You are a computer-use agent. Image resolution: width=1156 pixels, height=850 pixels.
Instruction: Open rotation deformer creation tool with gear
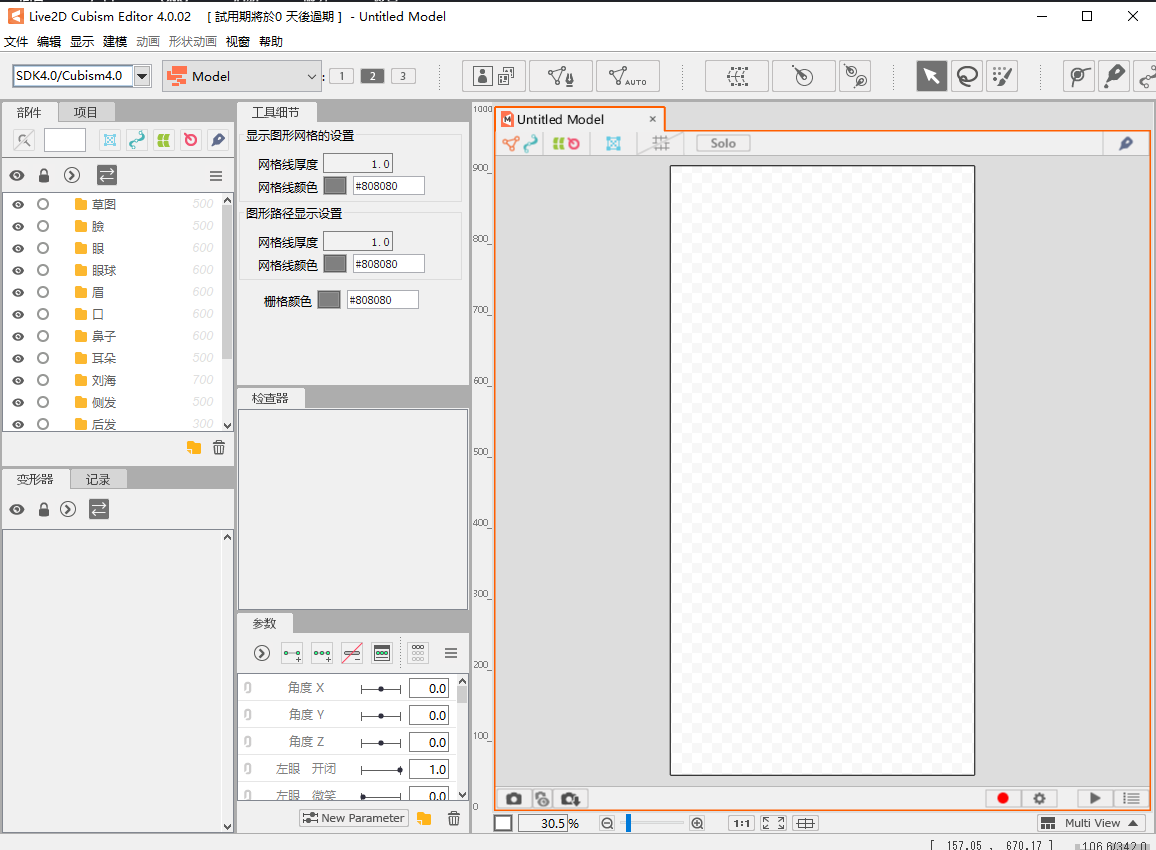tap(855, 76)
